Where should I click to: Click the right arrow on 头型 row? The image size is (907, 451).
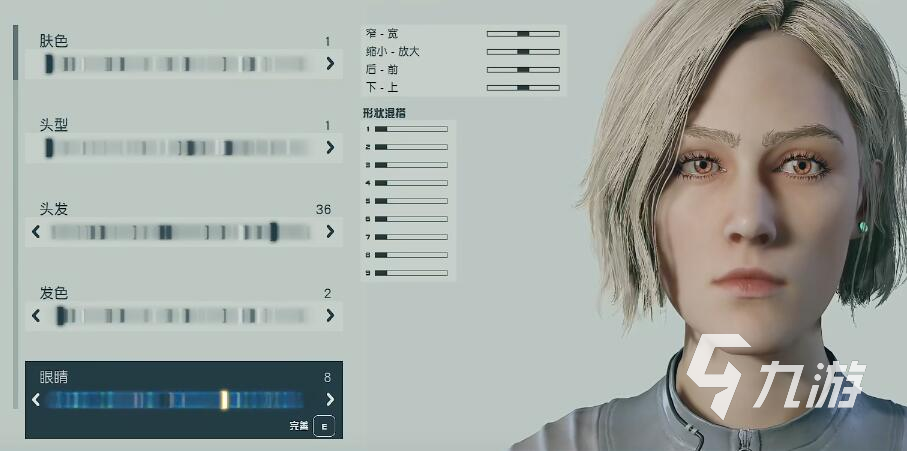click(x=330, y=148)
